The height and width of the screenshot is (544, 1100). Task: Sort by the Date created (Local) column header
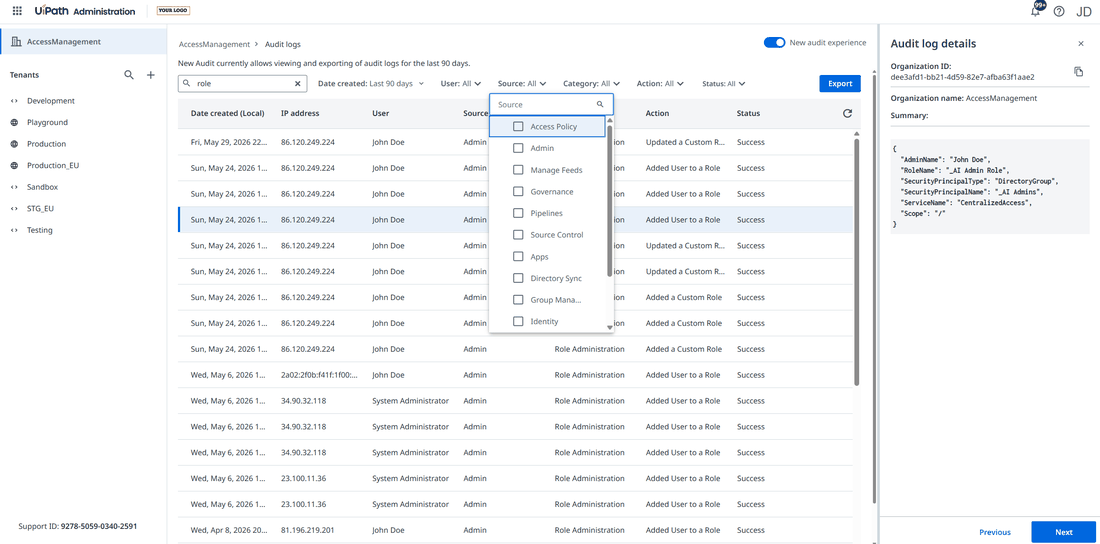[x=227, y=113]
